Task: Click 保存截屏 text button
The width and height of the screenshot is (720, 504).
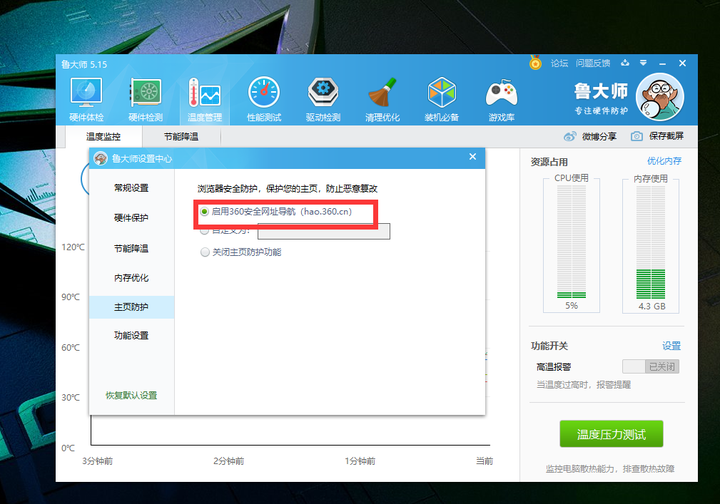Action: (666, 136)
